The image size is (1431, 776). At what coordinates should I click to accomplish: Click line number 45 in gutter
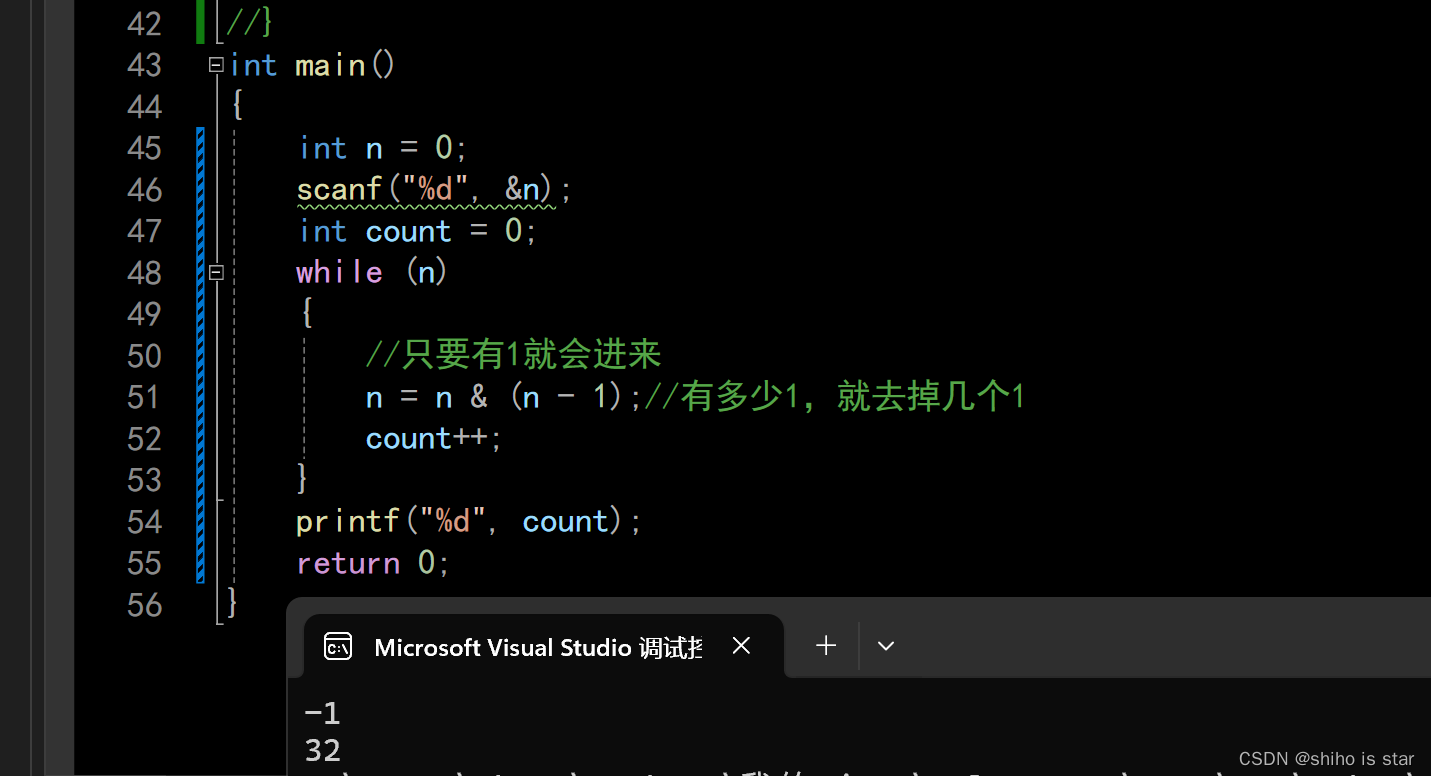[x=145, y=148]
